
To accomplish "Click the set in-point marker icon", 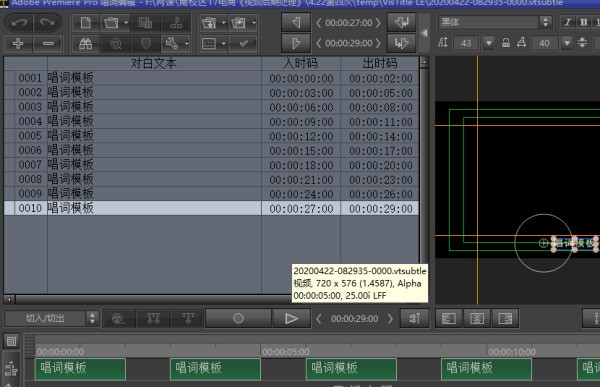I will pos(296,23).
